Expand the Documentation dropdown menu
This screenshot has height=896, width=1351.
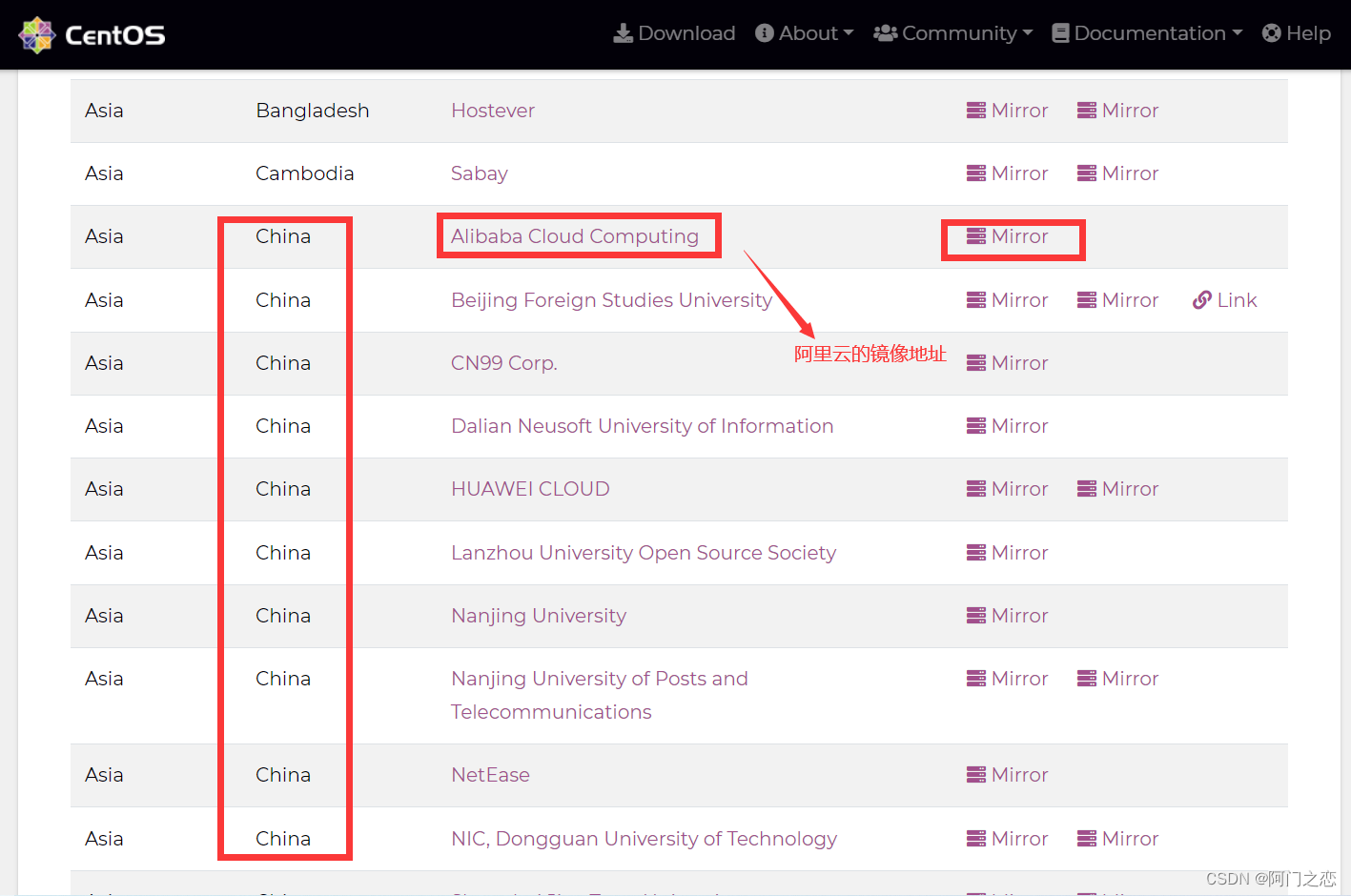pyautogui.click(x=1147, y=33)
